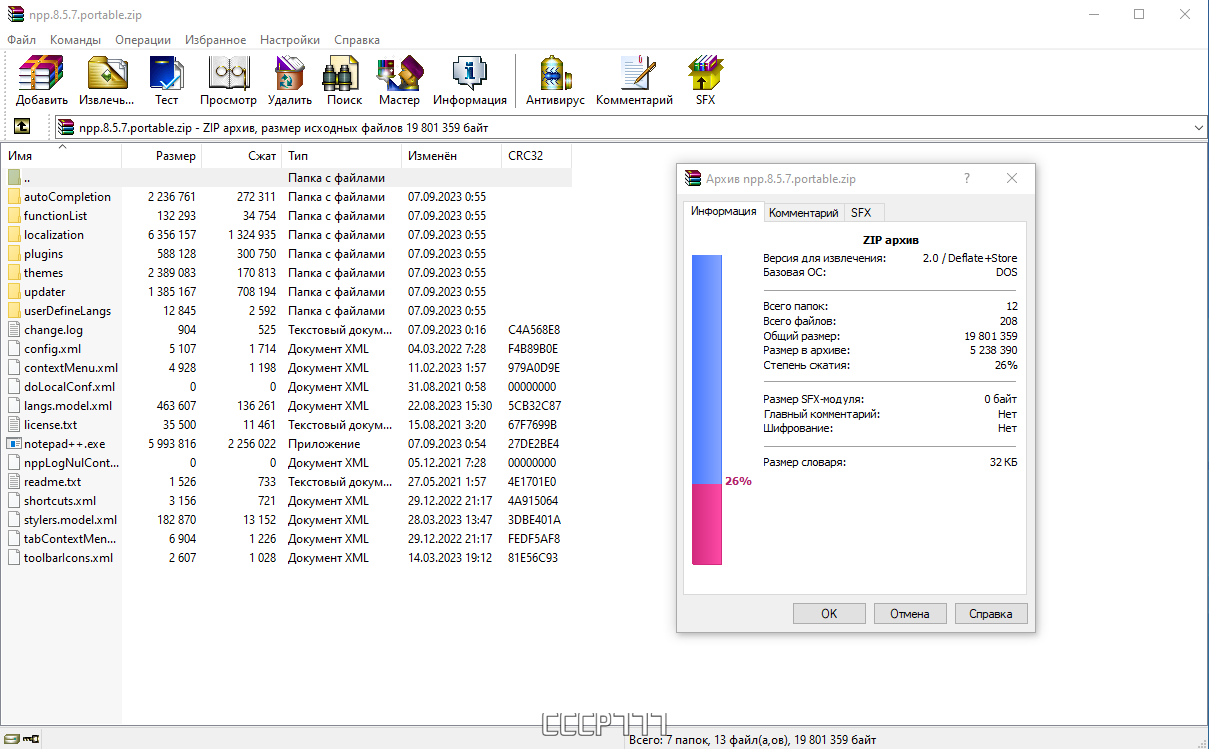Click the compression ratio bar
The width and height of the screenshot is (1209, 749).
[x=706, y=410]
